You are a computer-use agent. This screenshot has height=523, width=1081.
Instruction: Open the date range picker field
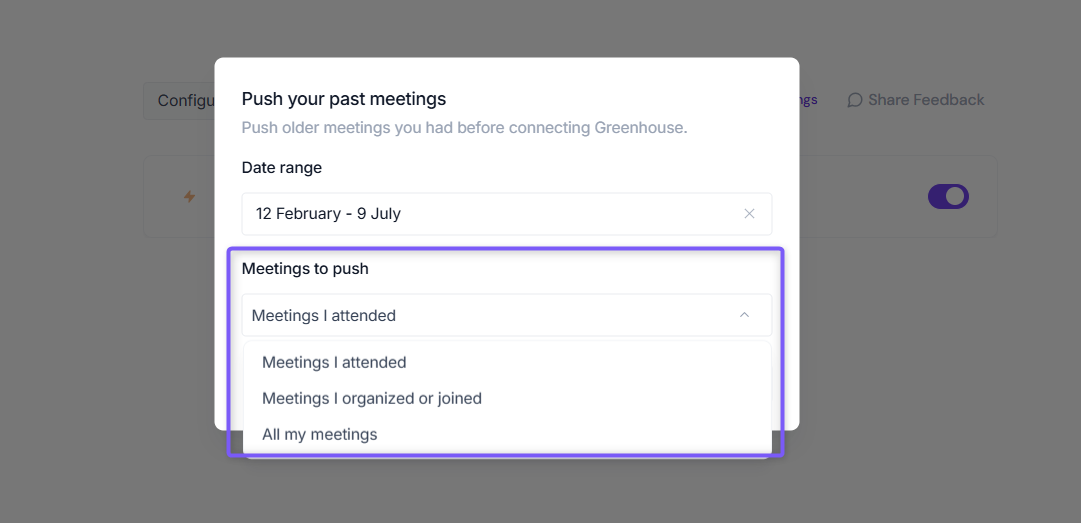coord(507,214)
